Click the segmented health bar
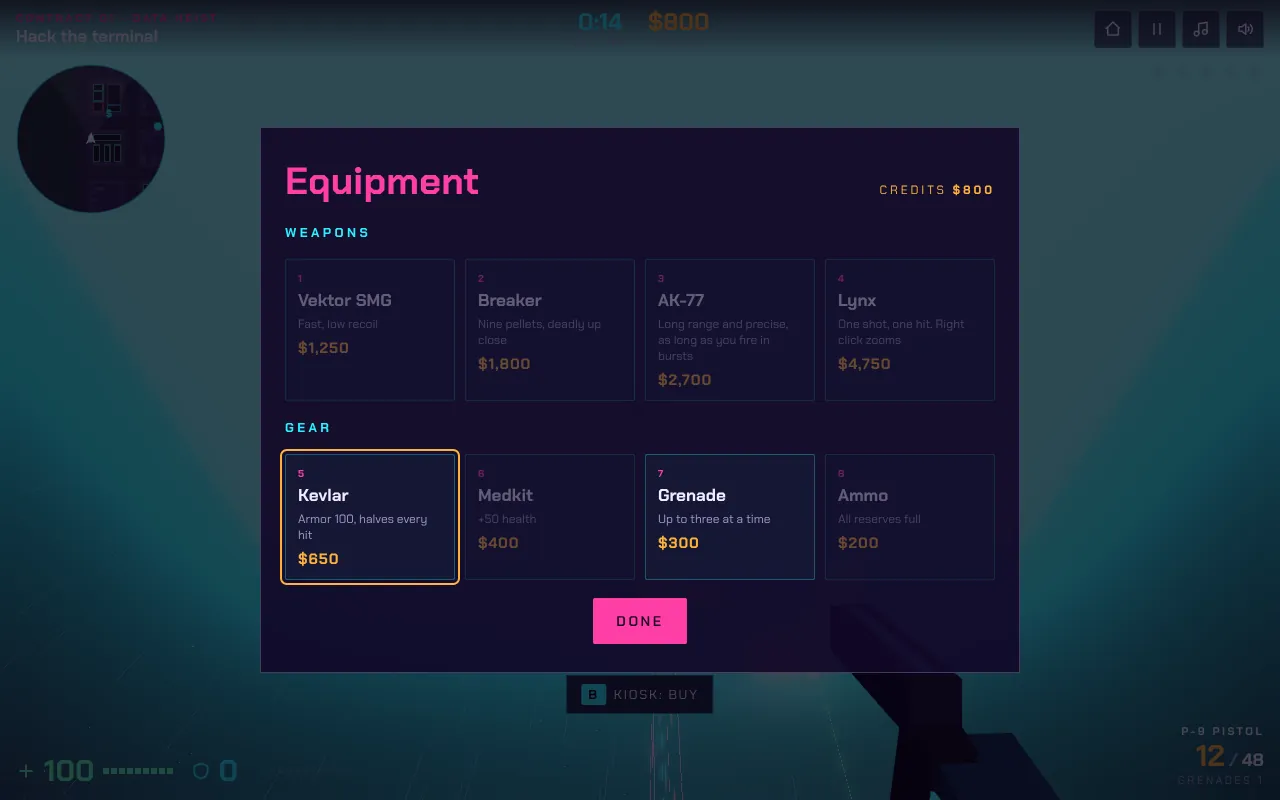This screenshot has width=1280, height=800. [x=138, y=771]
